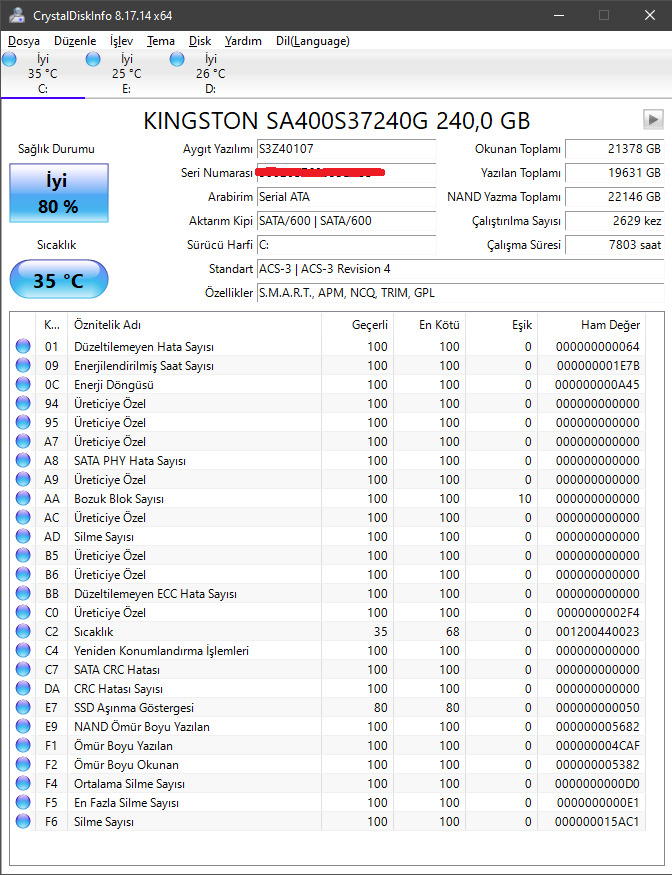Select the C: drive tab at 35 °C
Image resolution: width=672 pixels, height=875 pixels.
click(42, 74)
